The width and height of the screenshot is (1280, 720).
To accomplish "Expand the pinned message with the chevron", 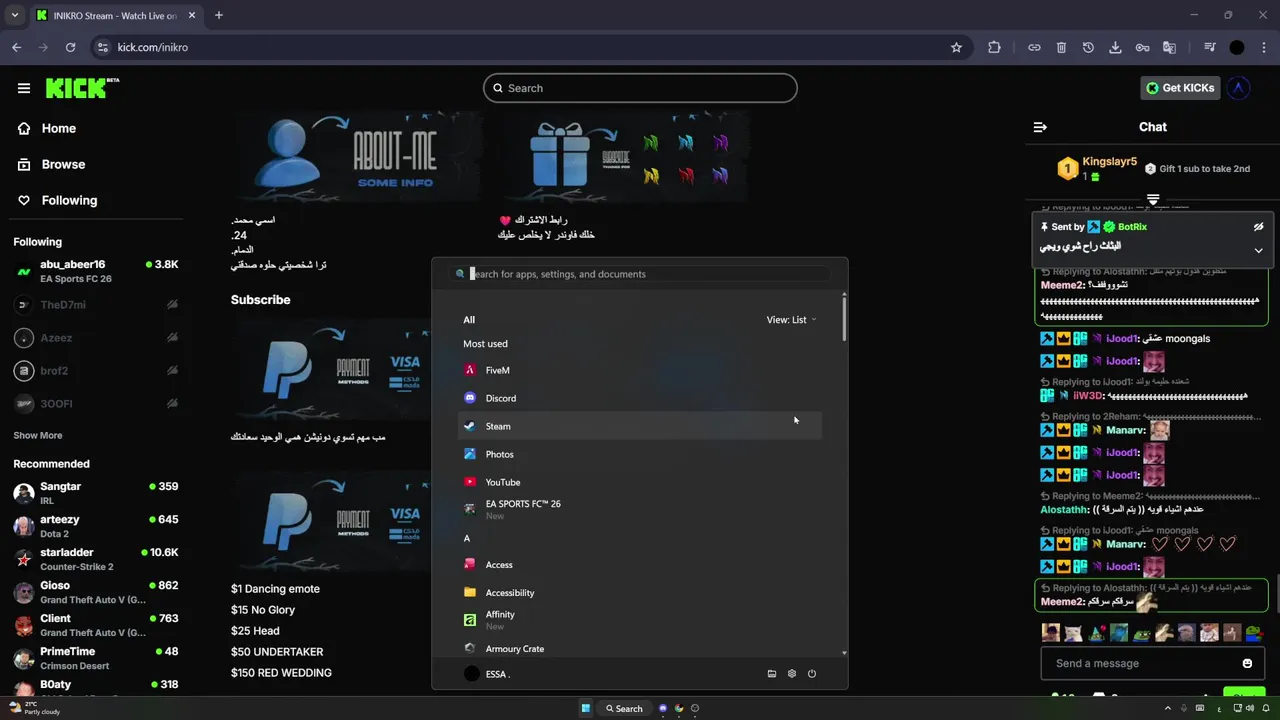I will pos(1258,250).
